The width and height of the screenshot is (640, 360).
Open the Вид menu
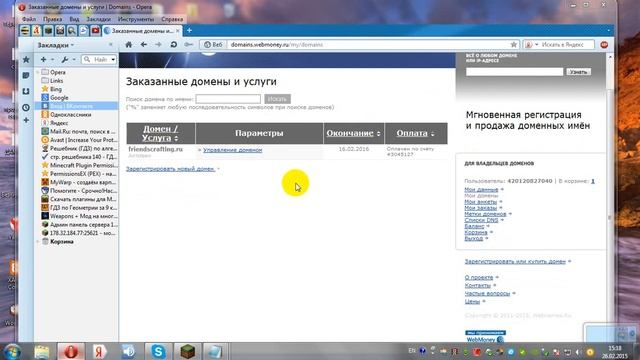tap(74, 19)
